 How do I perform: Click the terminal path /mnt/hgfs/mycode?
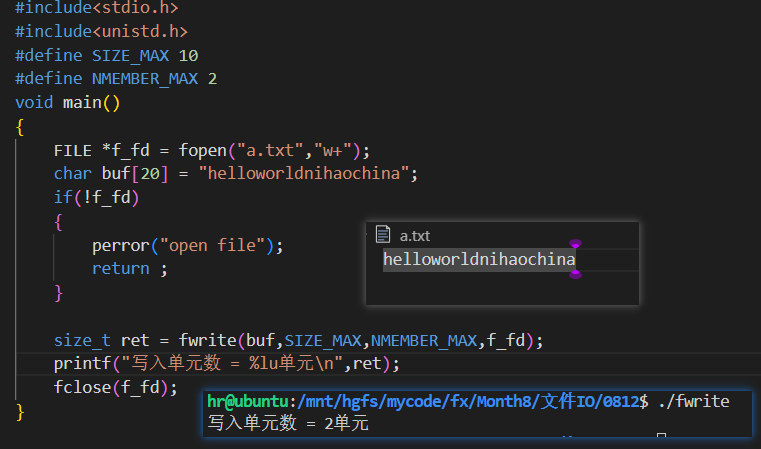coord(372,401)
